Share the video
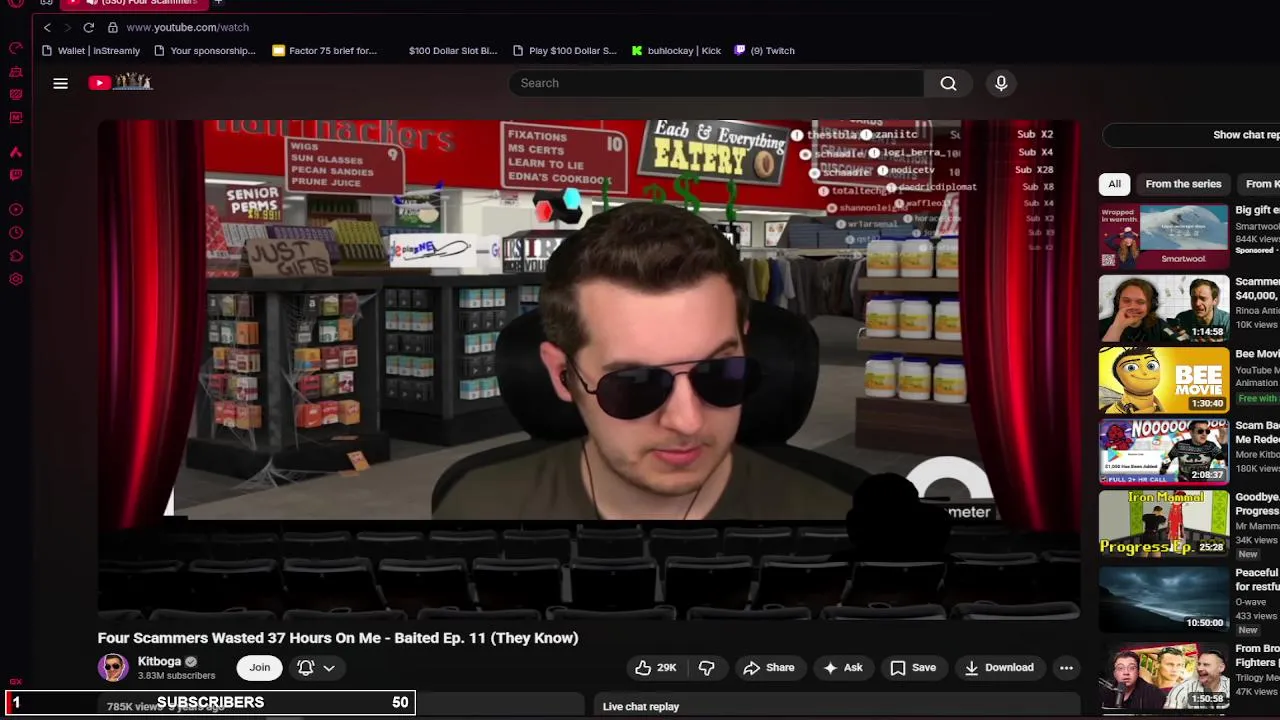This screenshot has width=1280, height=720. coord(769,668)
